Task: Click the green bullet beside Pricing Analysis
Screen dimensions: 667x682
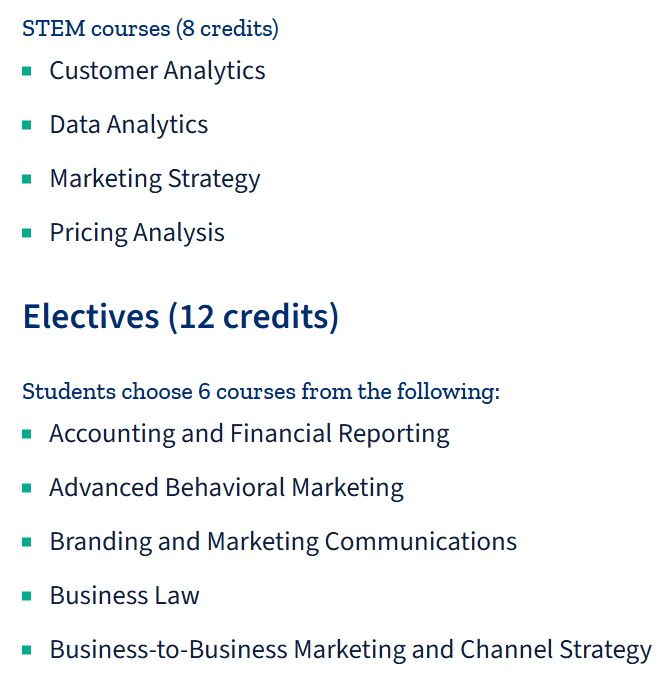Action: pyautogui.click(x=27, y=233)
